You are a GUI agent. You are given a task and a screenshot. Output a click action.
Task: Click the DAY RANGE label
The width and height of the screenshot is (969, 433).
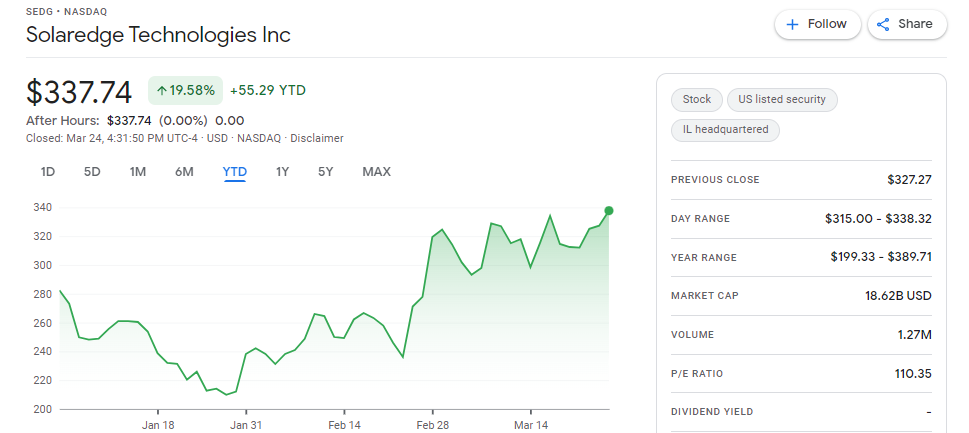[700, 219]
